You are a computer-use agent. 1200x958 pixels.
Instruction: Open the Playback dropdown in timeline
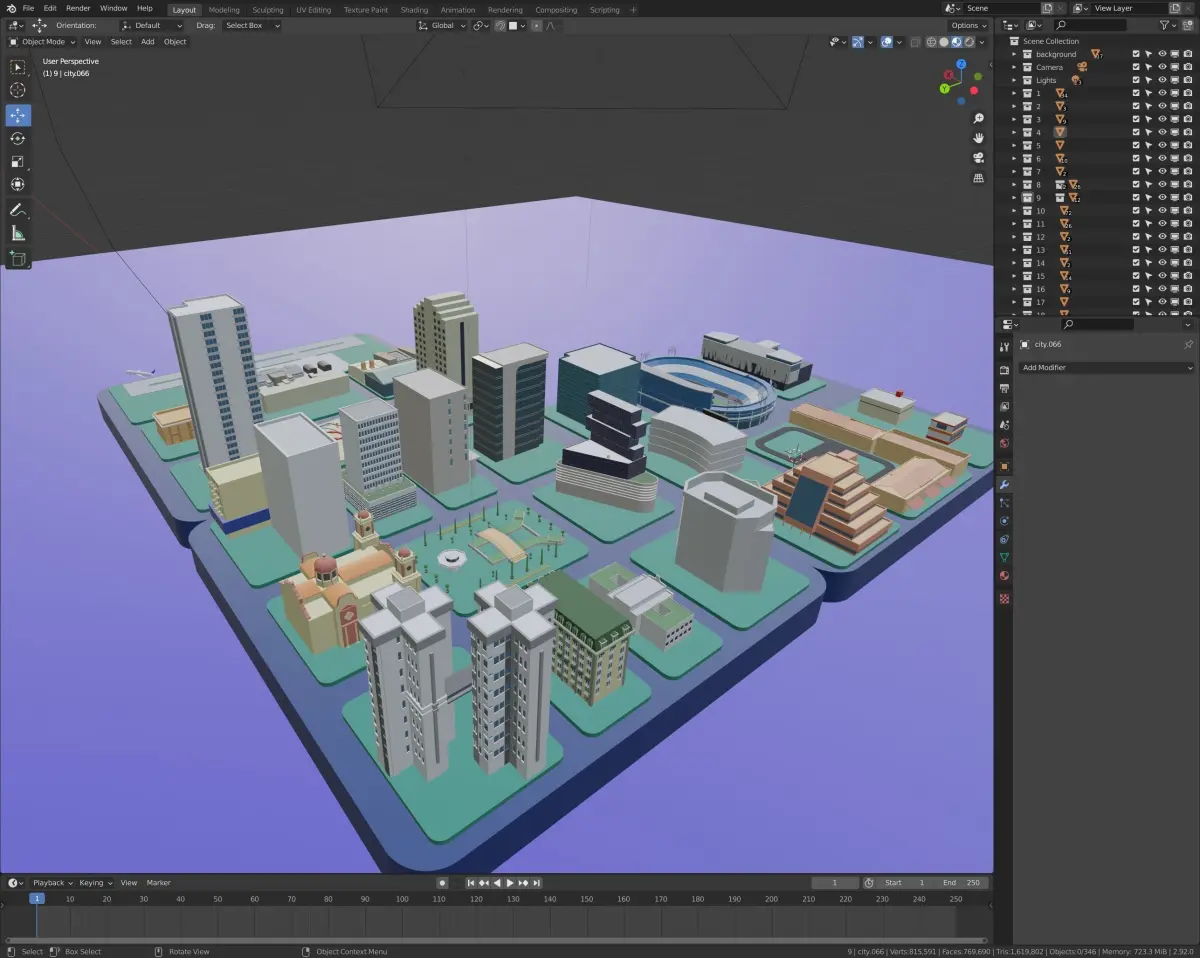pos(52,883)
